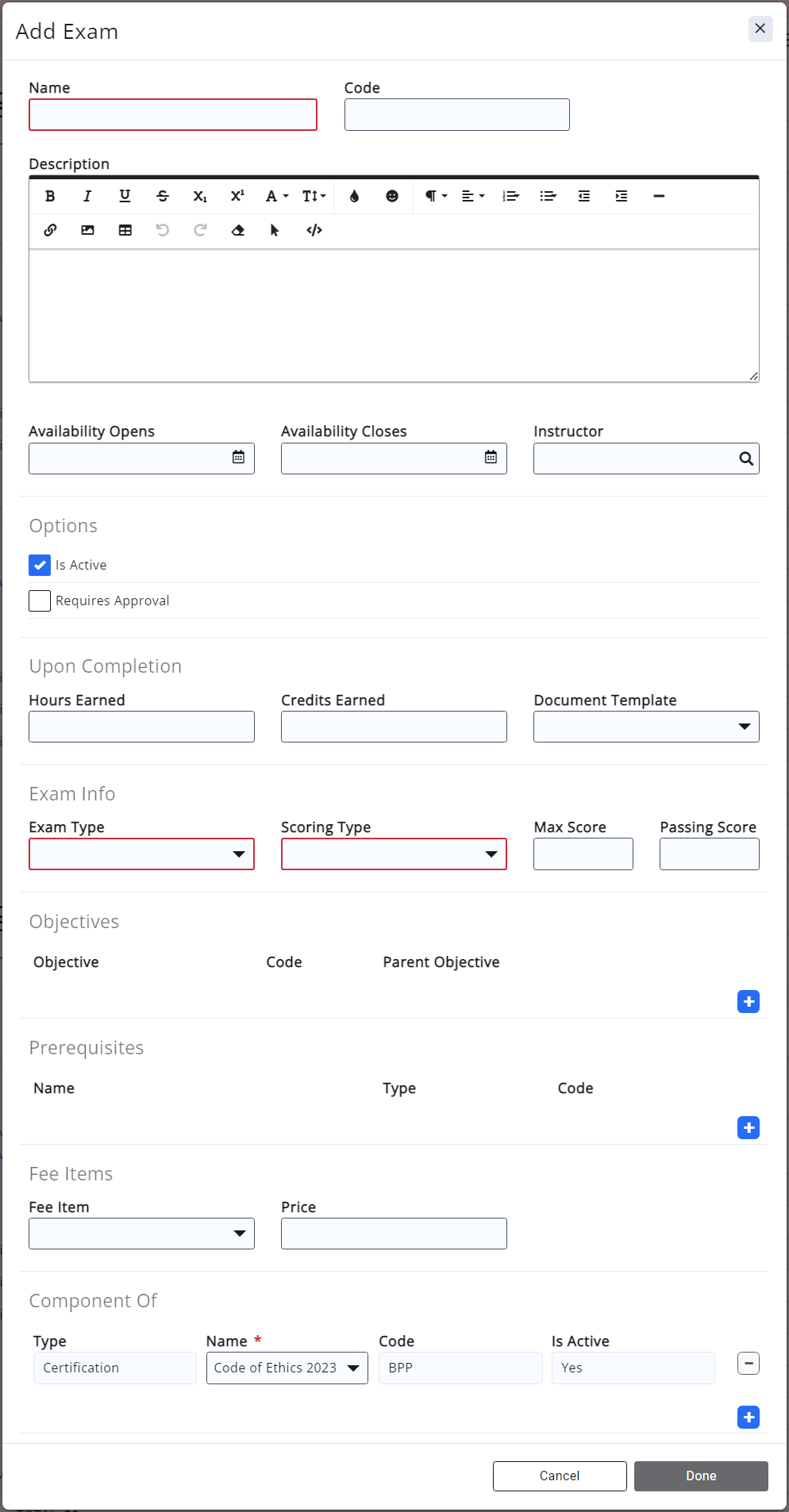This screenshot has height=1512, width=789.
Task: Click the insert link icon
Action: tap(50, 230)
